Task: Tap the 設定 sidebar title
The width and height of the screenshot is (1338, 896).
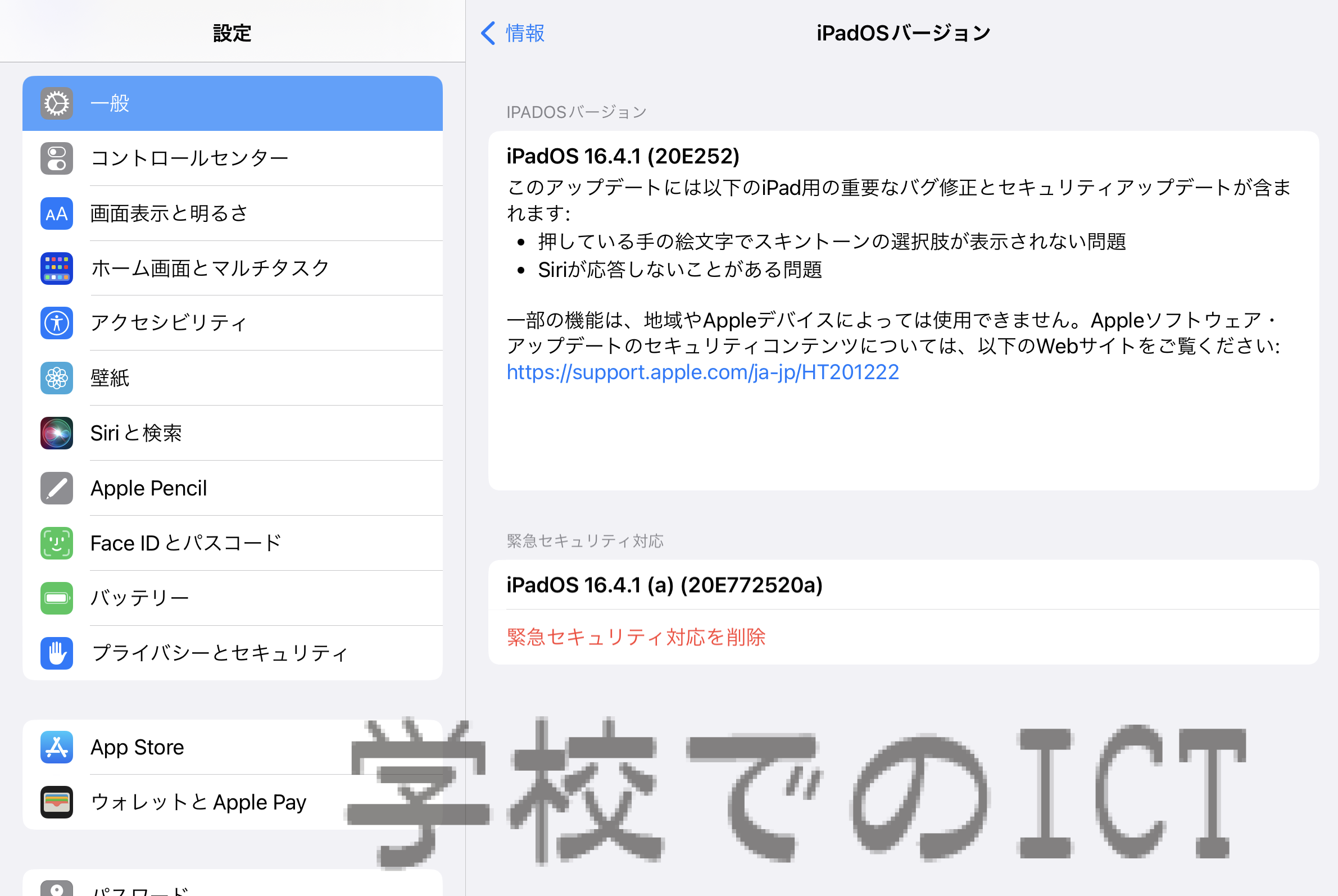Action: pos(232,33)
